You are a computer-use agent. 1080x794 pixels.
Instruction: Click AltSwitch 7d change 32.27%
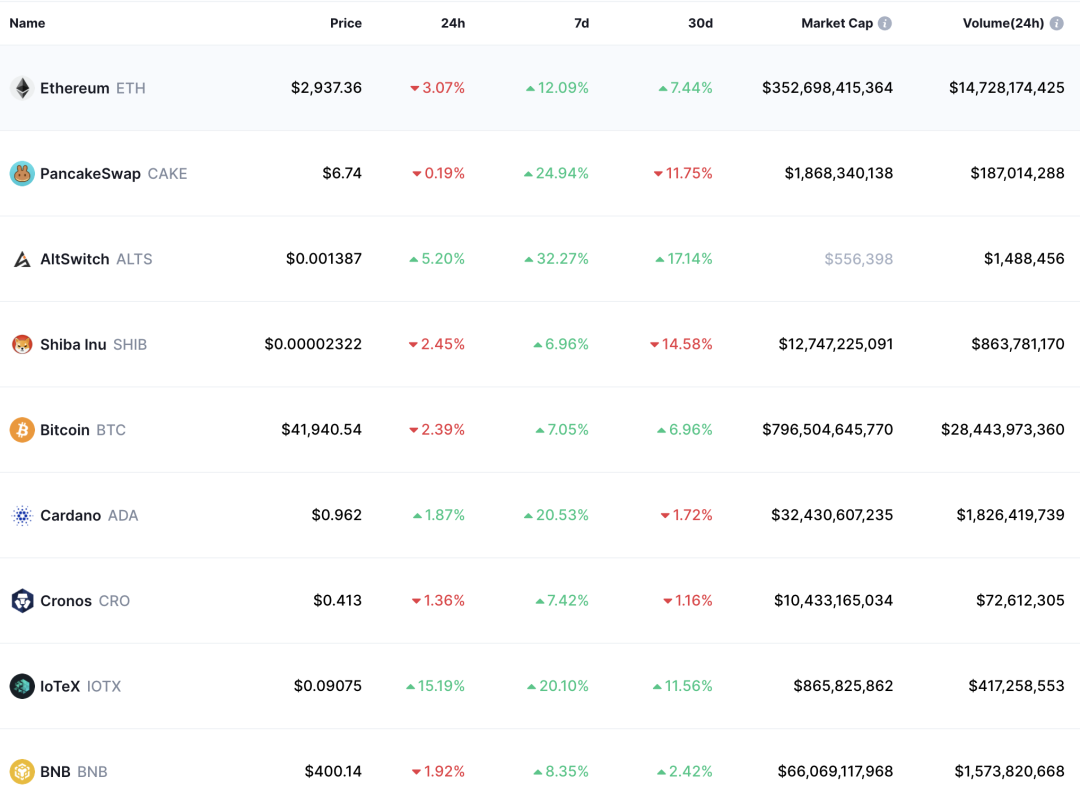click(x=557, y=259)
